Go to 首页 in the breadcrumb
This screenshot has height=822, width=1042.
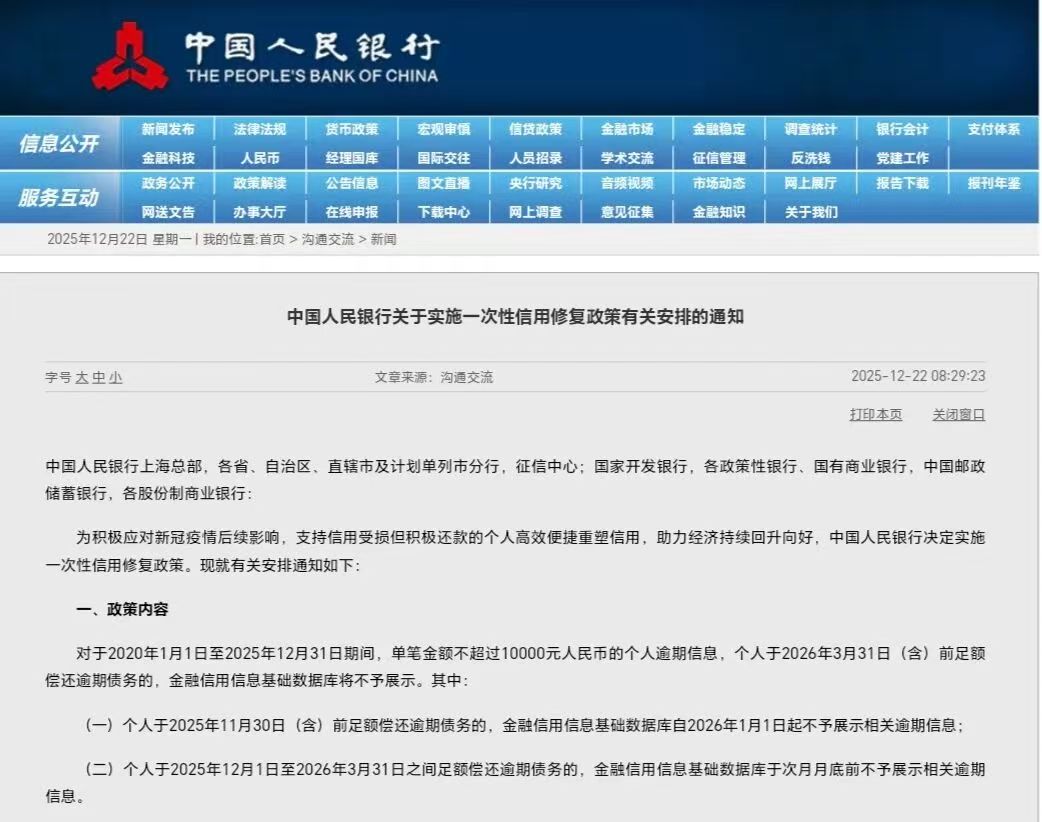[x=271, y=240]
